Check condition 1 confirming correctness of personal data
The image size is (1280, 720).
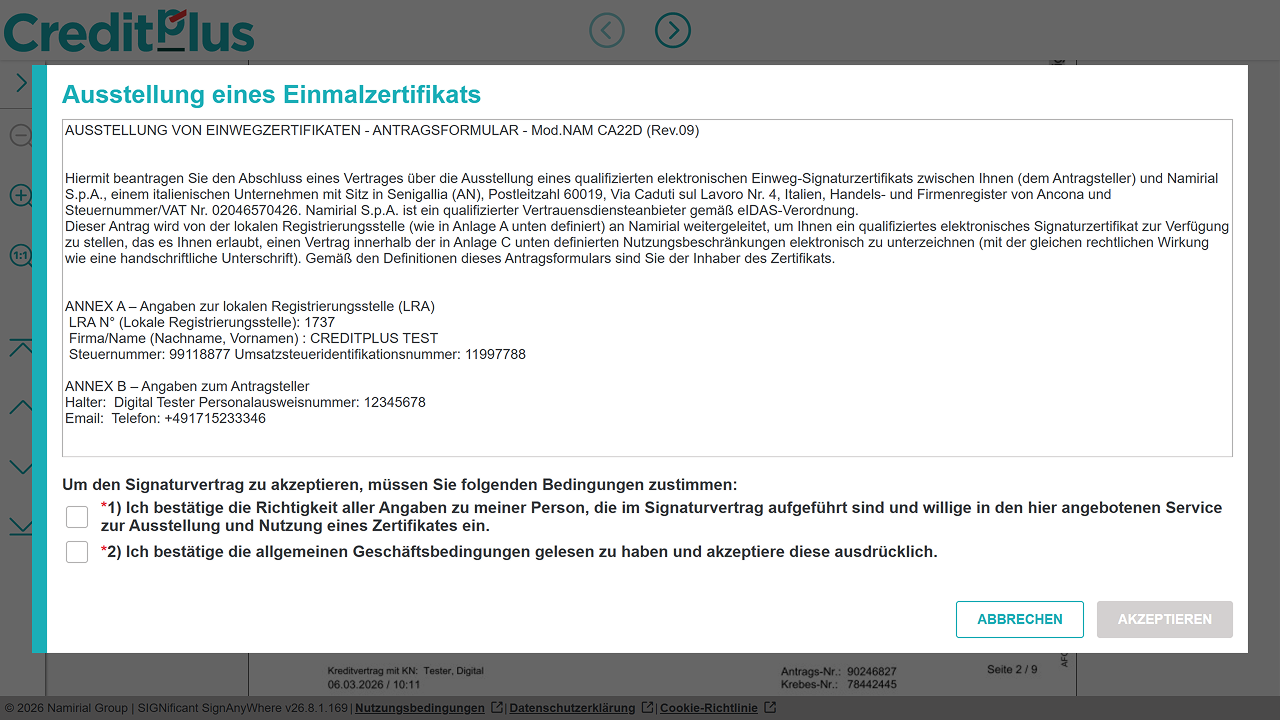(77, 517)
